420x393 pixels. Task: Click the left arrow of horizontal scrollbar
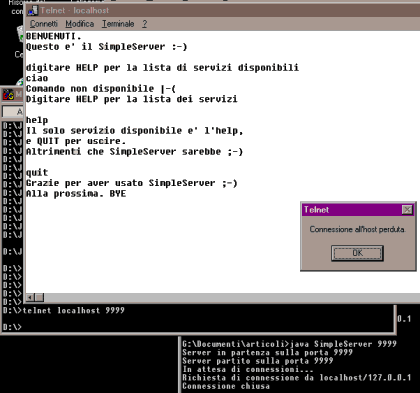pos(30,297)
